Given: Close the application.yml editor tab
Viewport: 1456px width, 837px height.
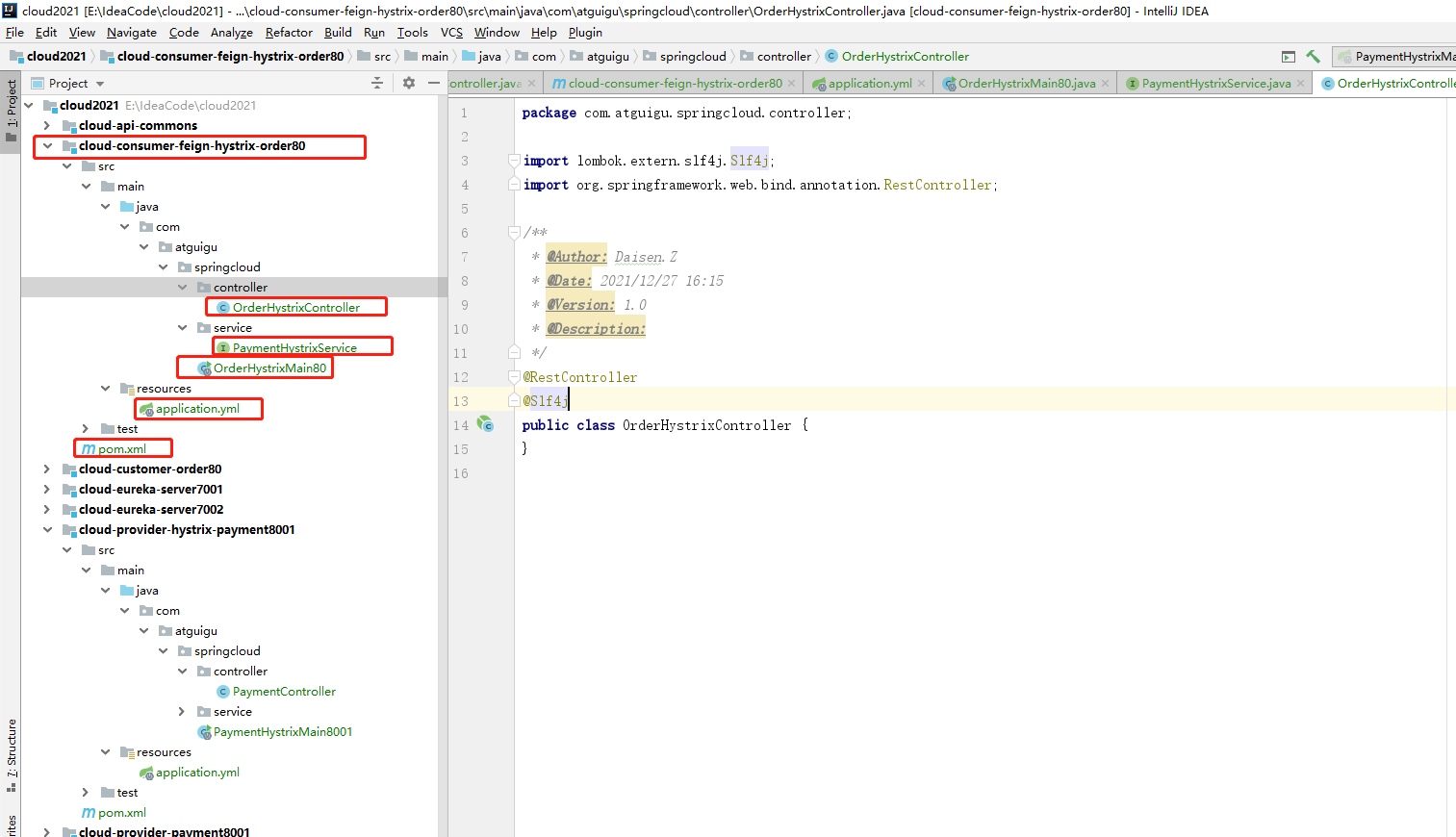Looking at the screenshot, I should (x=921, y=84).
